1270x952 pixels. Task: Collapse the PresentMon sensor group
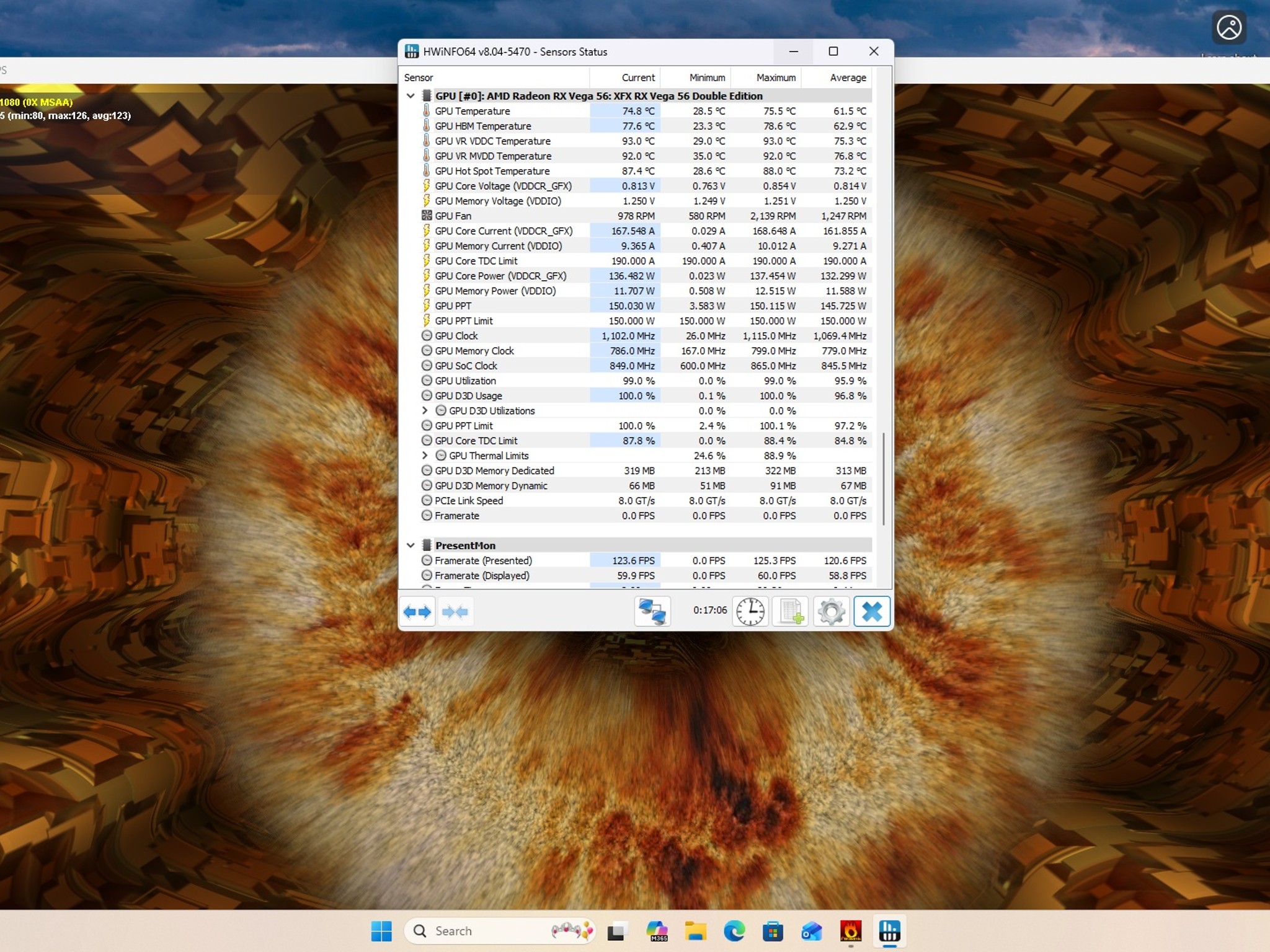coord(411,545)
